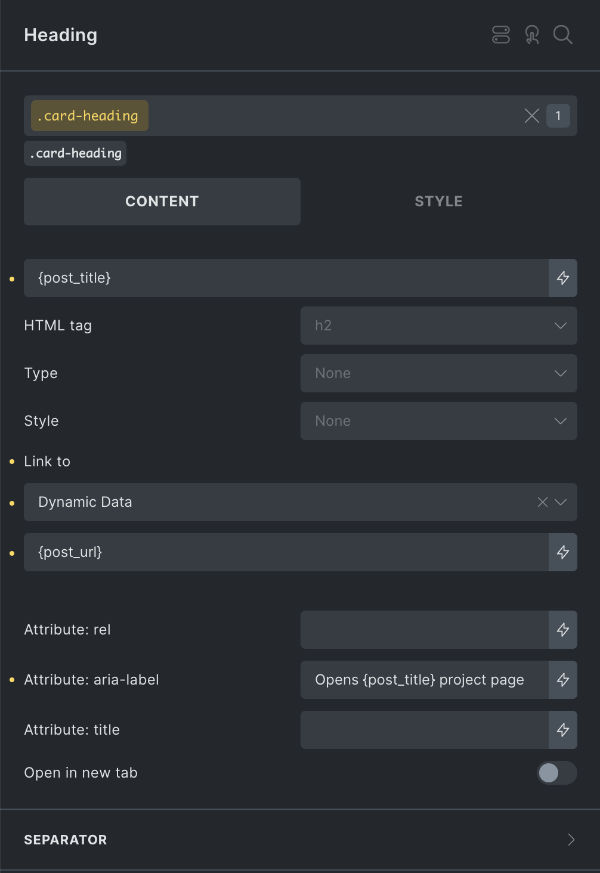600x873 pixels.
Task: Open the interactions icon in the top bar
Action: (x=532, y=35)
